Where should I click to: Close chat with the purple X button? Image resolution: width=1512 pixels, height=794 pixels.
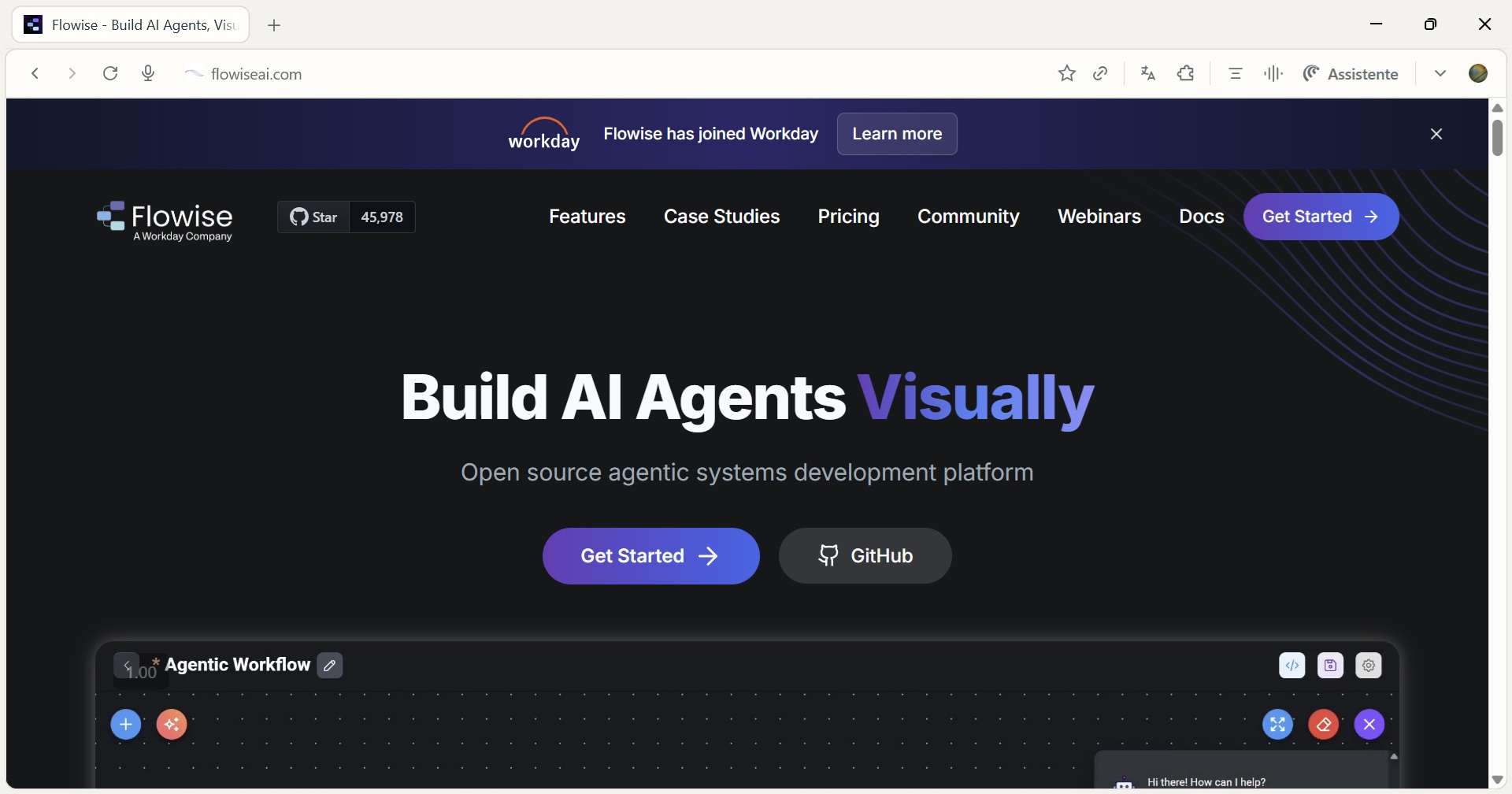(1369, 725)
